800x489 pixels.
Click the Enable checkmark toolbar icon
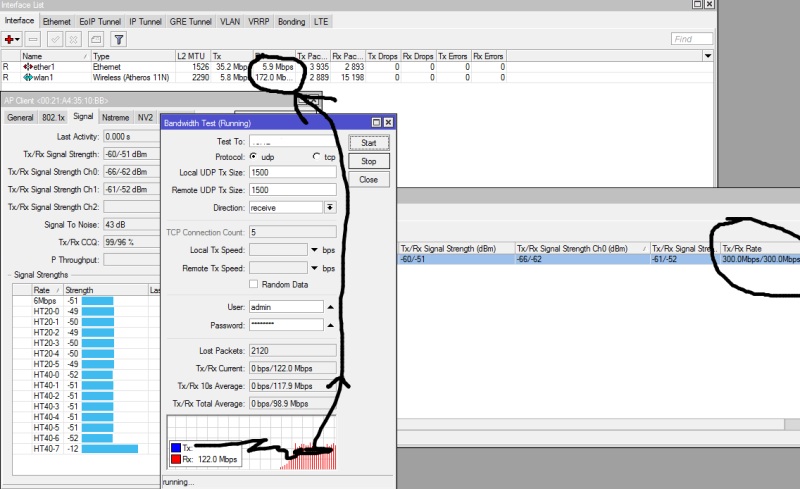pyautogui.click(x=55, y=39)
